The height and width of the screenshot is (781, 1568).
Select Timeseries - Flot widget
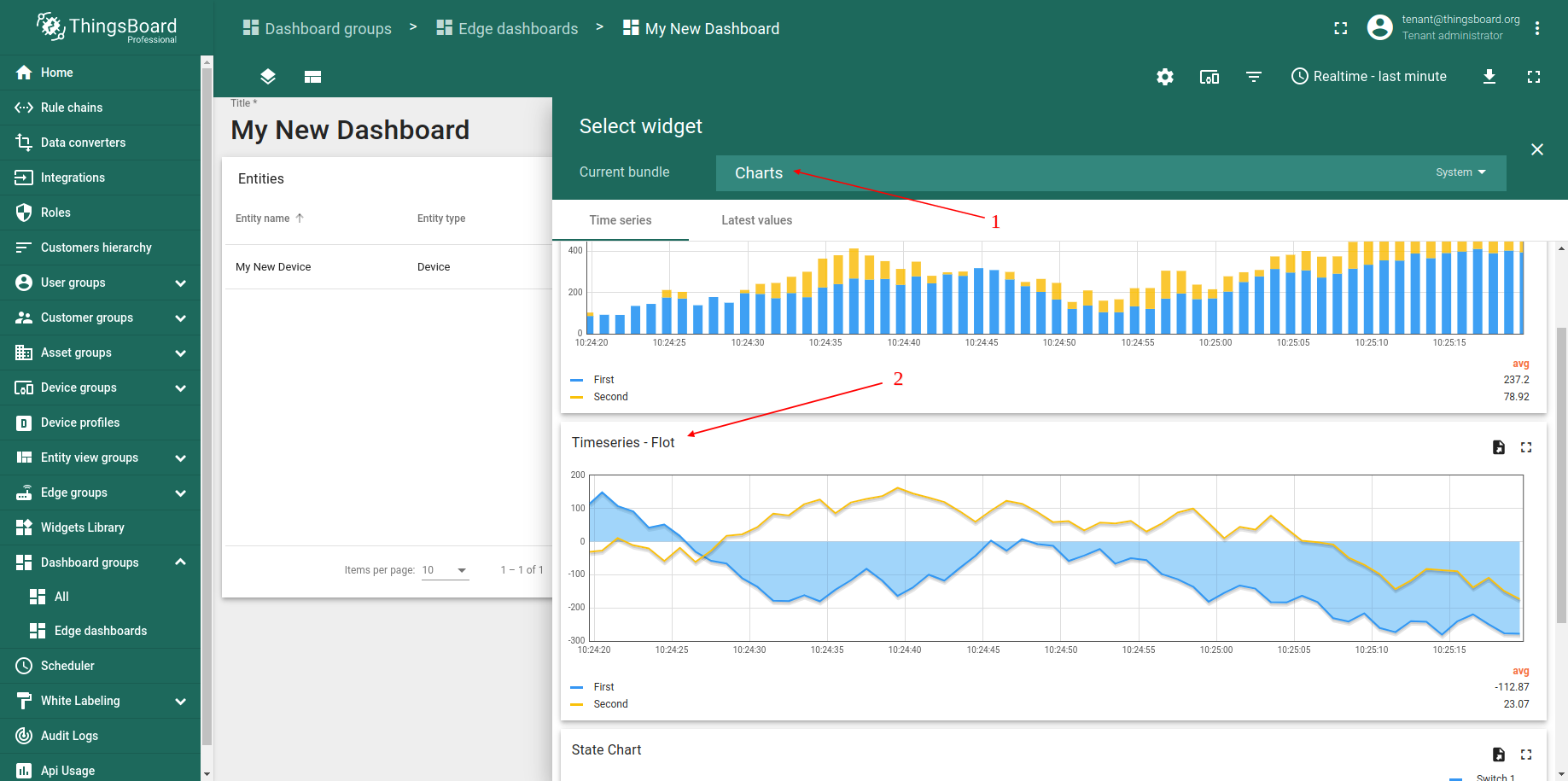tap(1053, 572)
